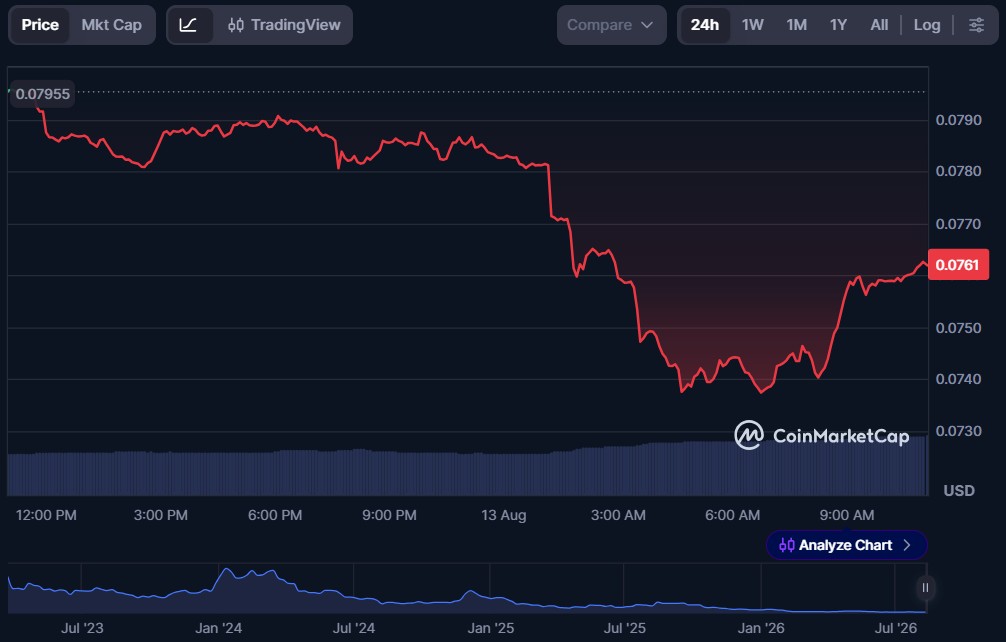This screenshot has width=1006, height=642.
Task: Click the 6:00 PM time axis label
Action: (x=275, y=515)
